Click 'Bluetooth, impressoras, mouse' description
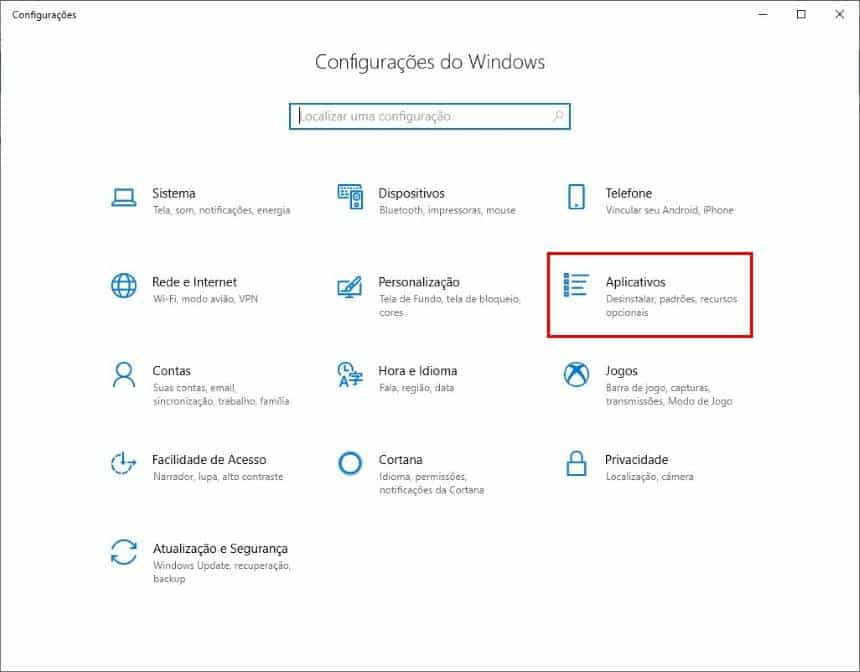Screen dimensions: 860x672 coord(448,210)
